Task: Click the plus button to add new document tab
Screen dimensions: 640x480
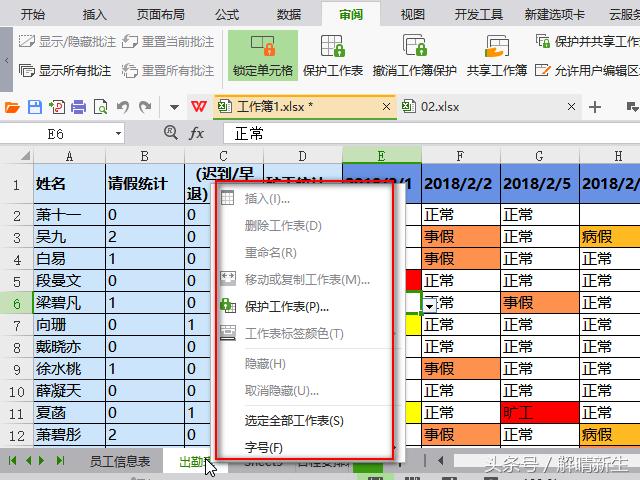Action: pos(595,107)
